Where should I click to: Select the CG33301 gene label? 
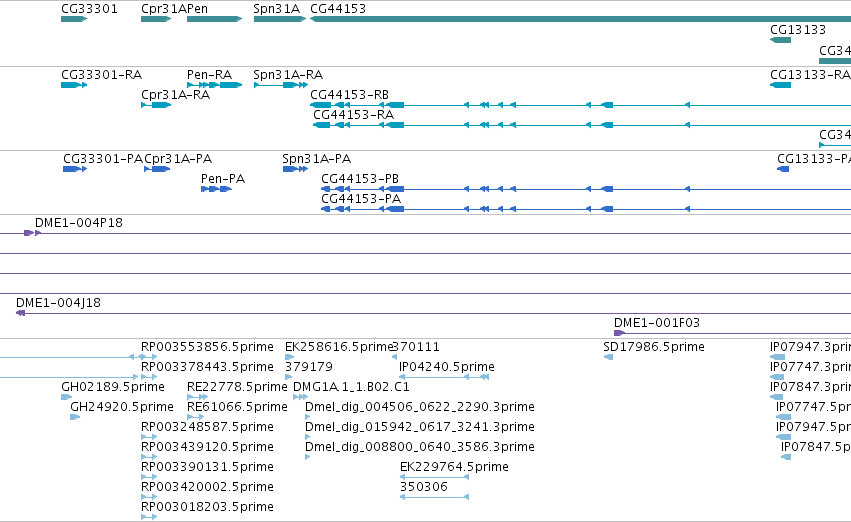pos(89,9)
